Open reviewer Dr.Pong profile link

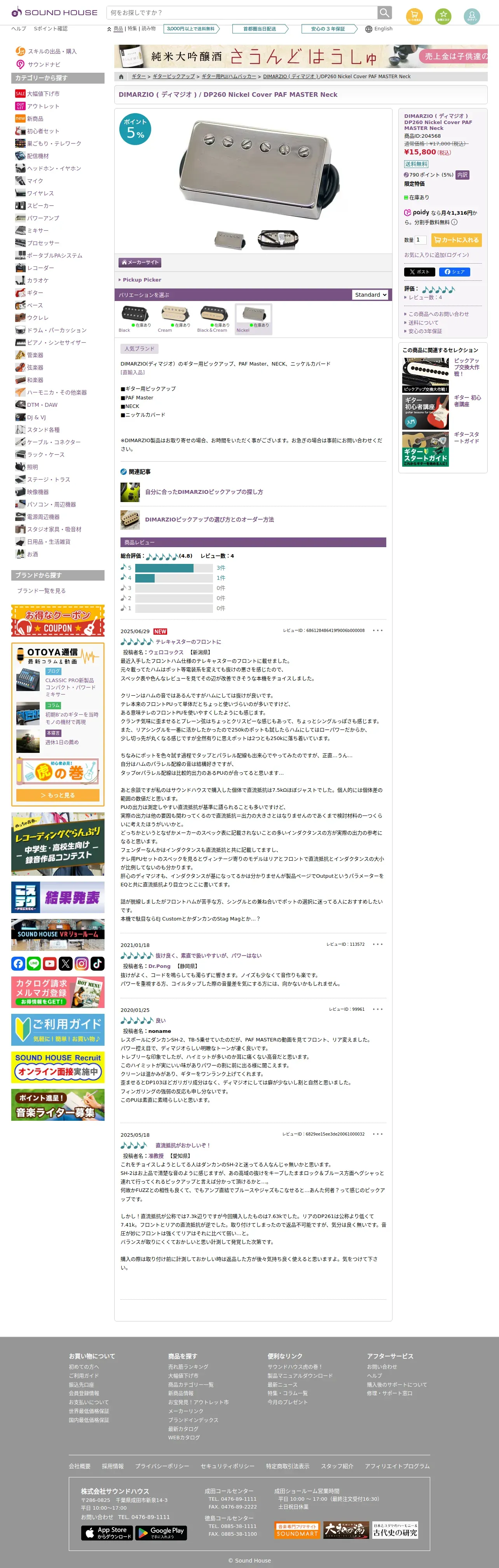tap(159, 966)
